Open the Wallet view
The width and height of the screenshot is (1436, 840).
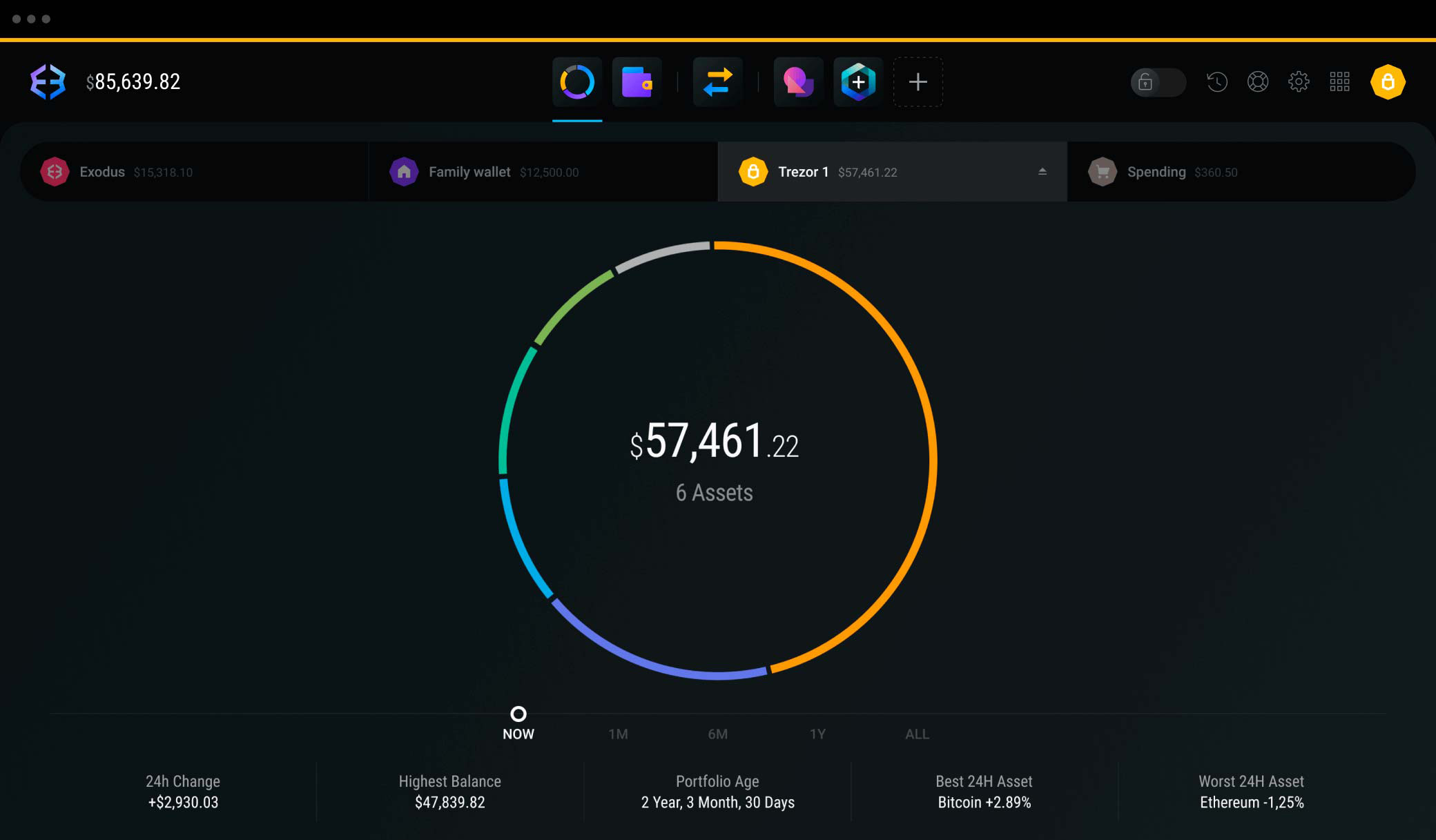click(637, 81)
